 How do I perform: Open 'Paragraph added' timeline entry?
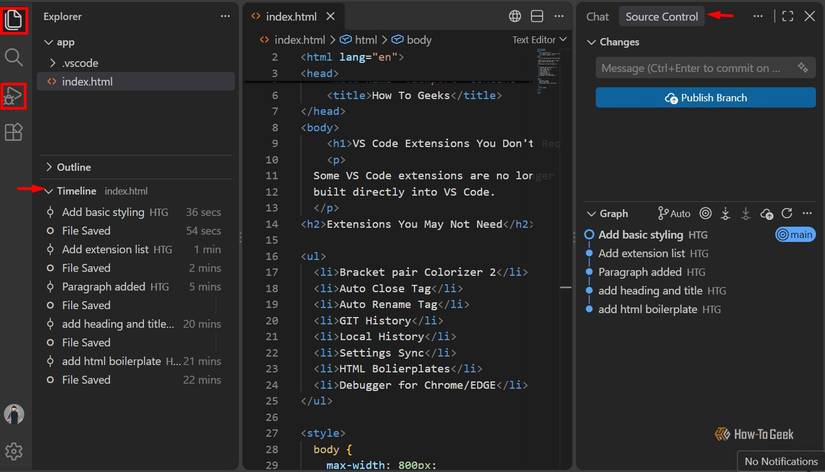tap(136, 287)
